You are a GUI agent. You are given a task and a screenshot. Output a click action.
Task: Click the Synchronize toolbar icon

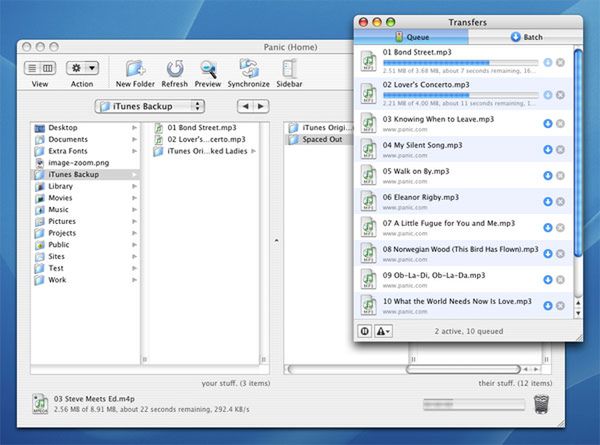(248, 69)
